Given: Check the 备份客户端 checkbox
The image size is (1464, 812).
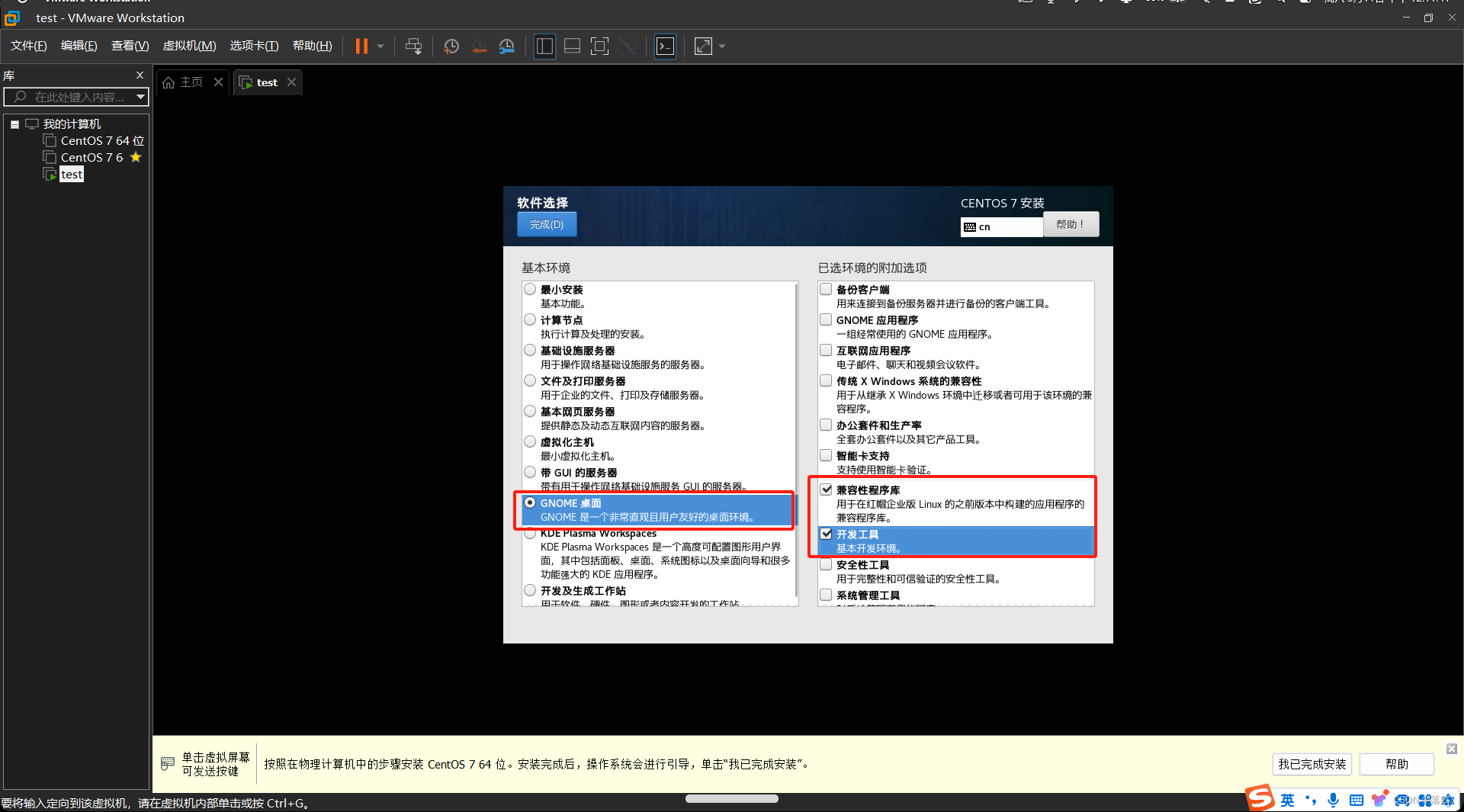Looking at the screenshot, I should coord(826,289).
